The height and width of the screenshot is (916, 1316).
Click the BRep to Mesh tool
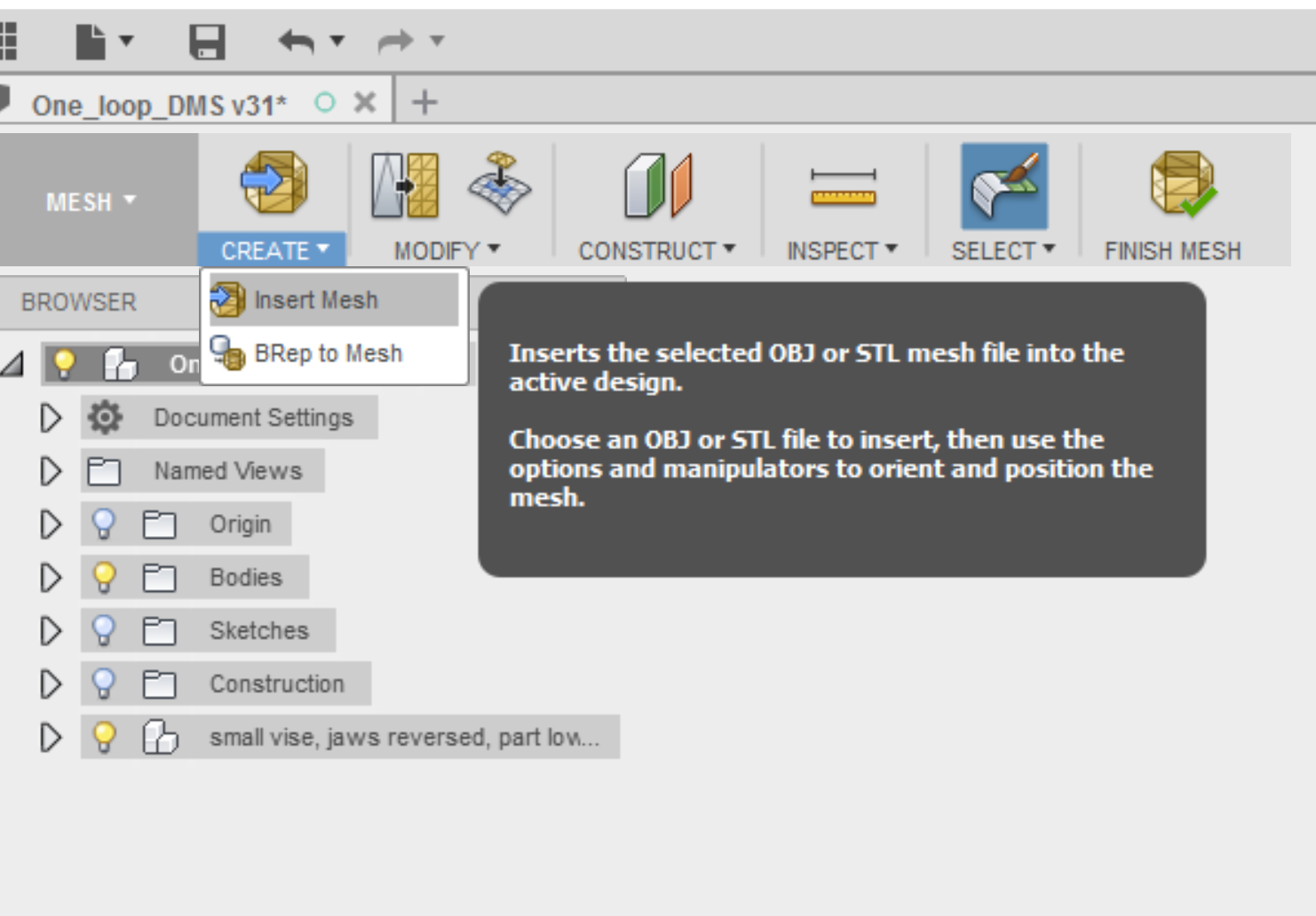[x=329, y=354]
